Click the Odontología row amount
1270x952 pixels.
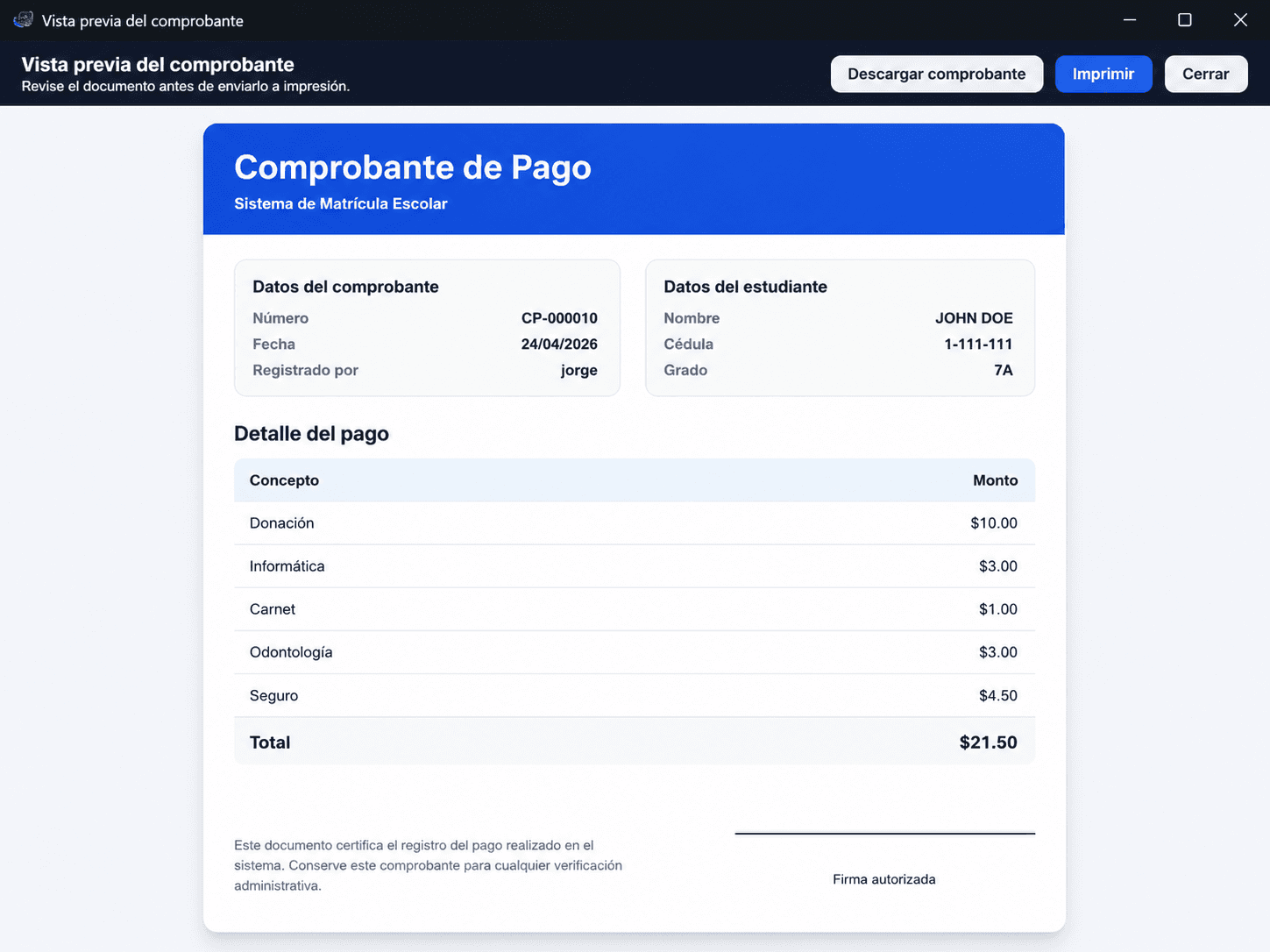coord(998,652)
